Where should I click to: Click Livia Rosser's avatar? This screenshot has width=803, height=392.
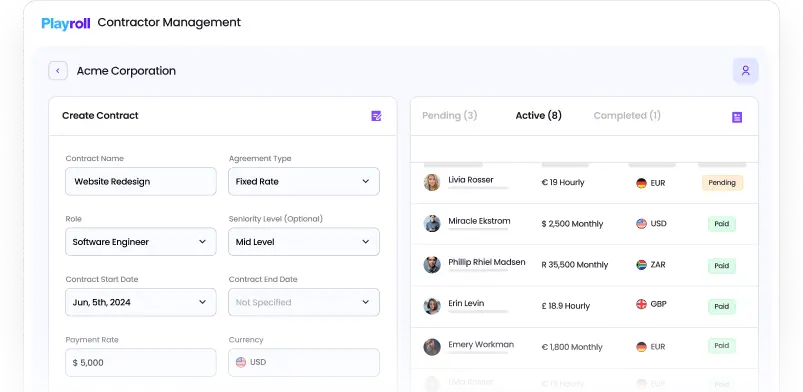pyautogui.click(x=432, y=182)
